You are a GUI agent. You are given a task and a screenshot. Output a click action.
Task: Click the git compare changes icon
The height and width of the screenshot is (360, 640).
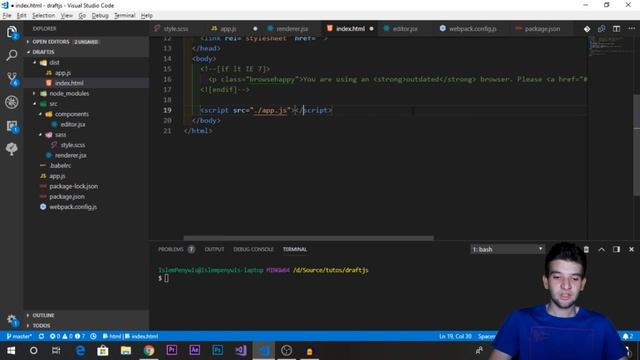(x=587, y=29)
